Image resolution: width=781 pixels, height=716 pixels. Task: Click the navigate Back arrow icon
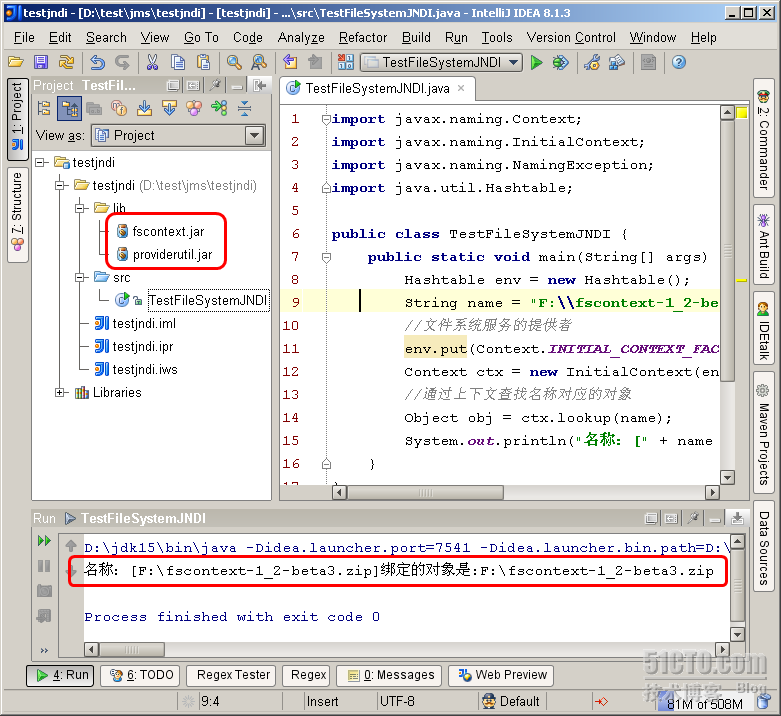290,62
